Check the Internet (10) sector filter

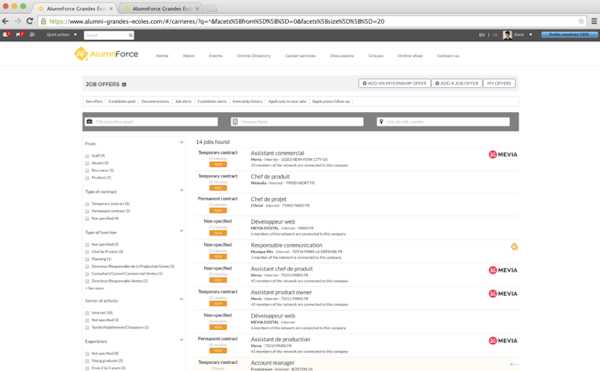(87, 313)
